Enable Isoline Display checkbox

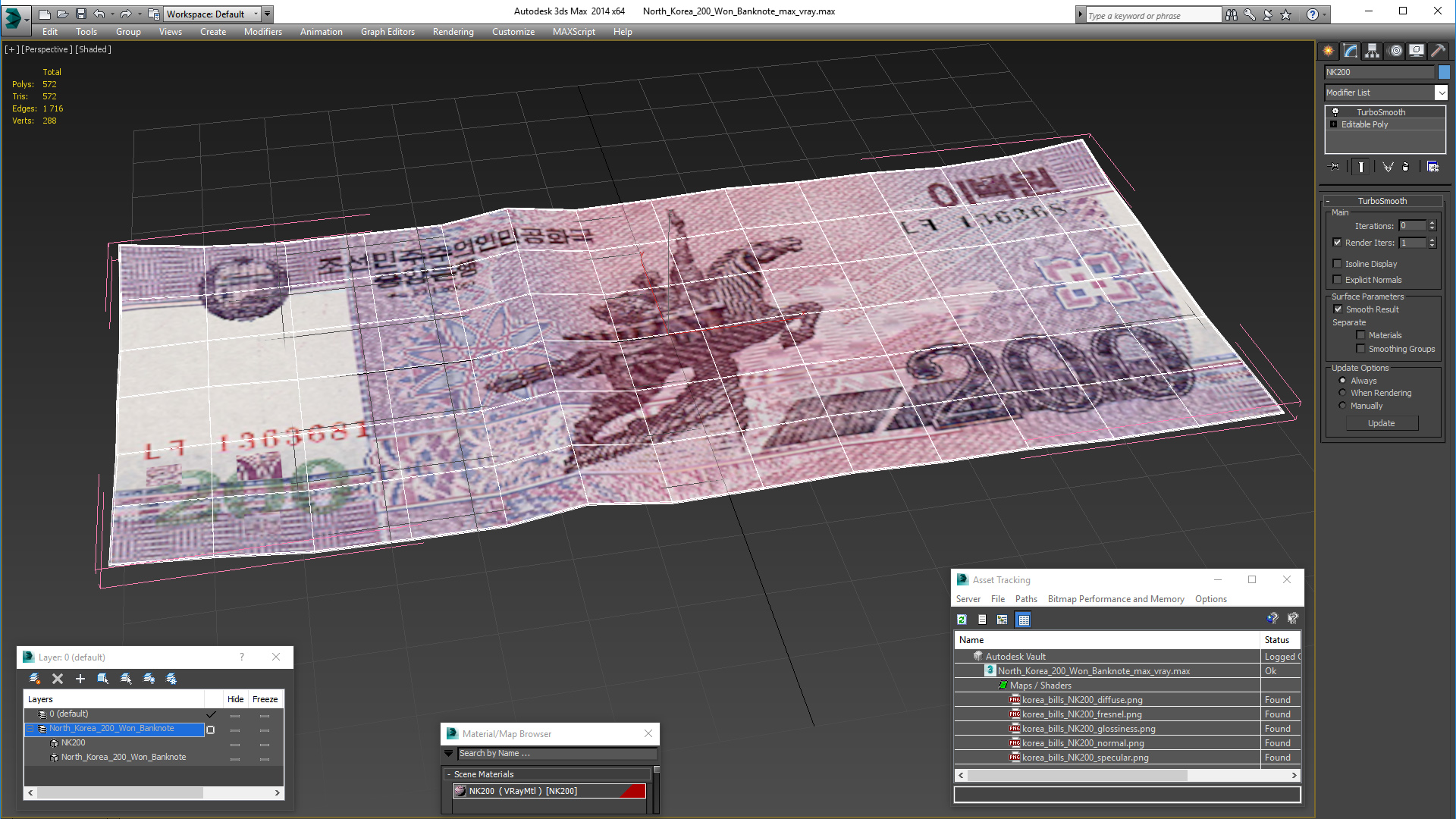point(1337,264)
